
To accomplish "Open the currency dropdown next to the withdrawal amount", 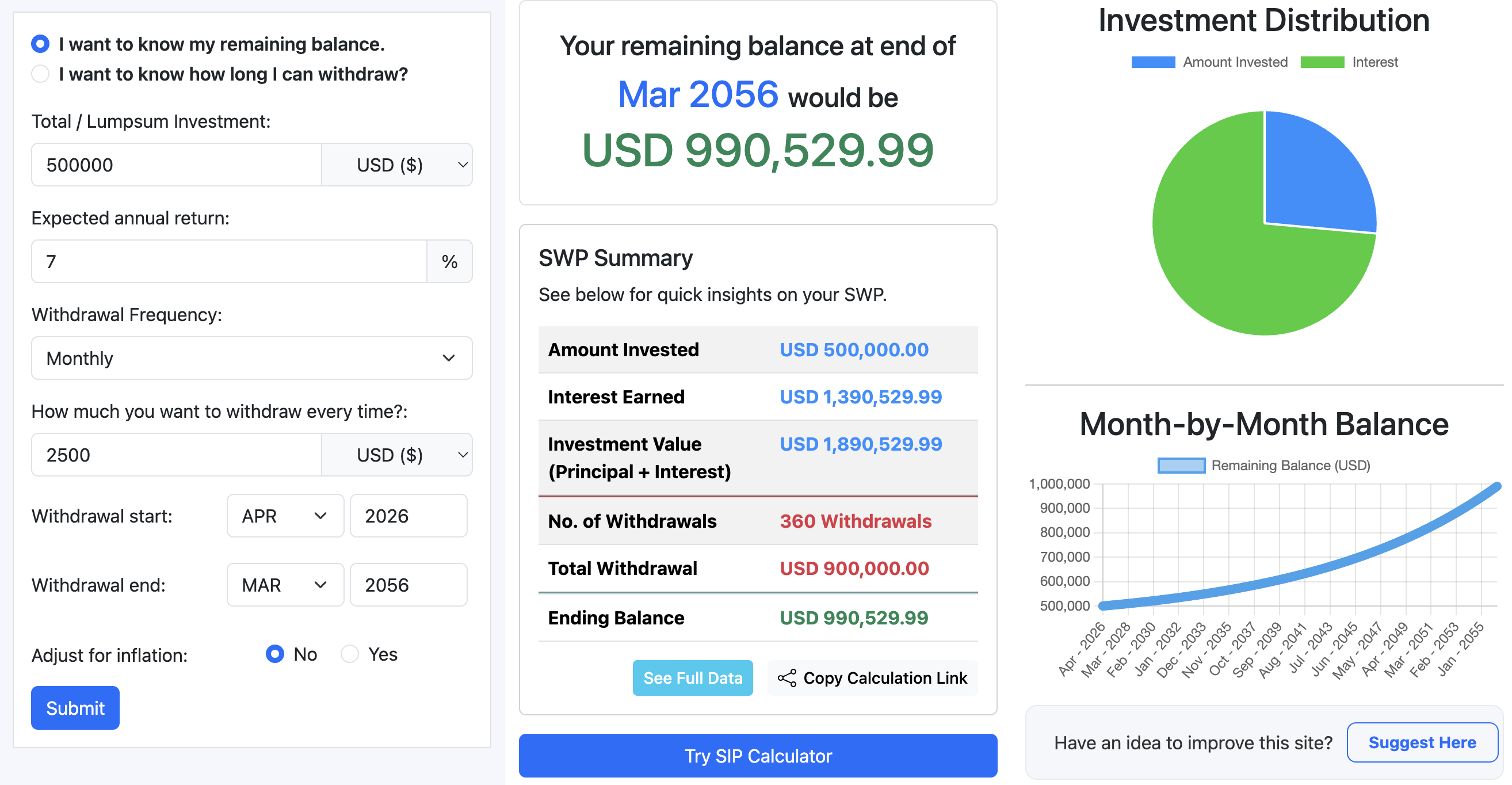I will click(397, 455).
